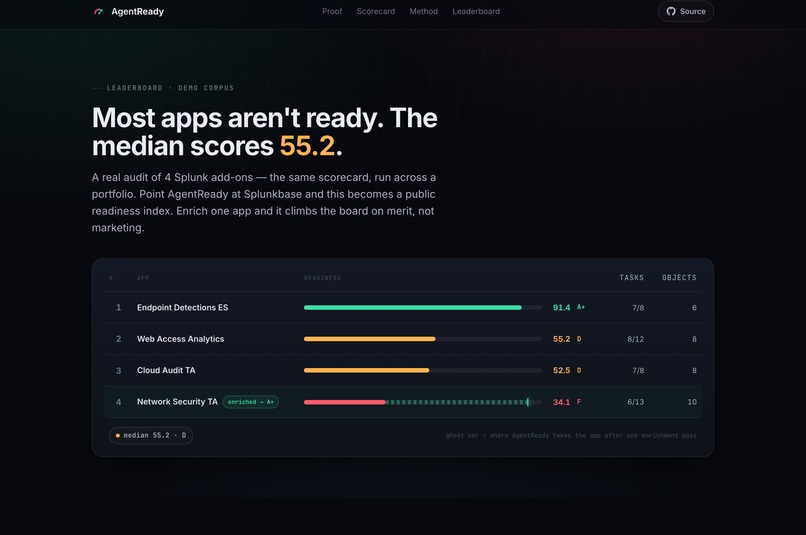Click the 34.1 score value
Viewport: 806px width, 535px height.
click(x=561, y=402)
